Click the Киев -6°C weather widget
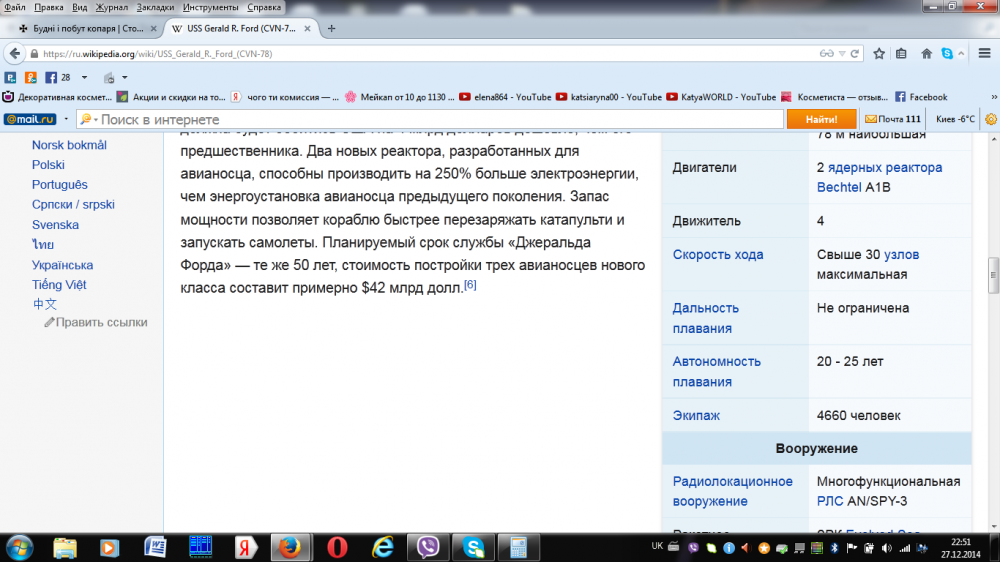This screenshot has width=1000, height=562. click(x=955, y=119)
